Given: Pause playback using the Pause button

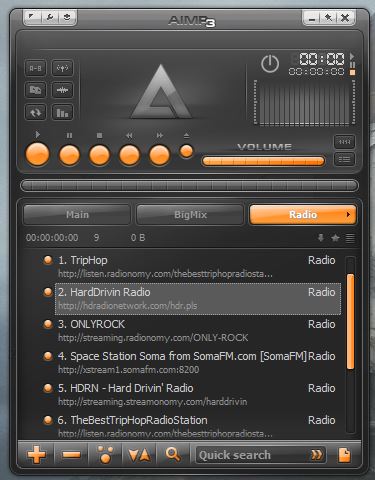Looking at the screenshot, I should [x=69, y=155].
